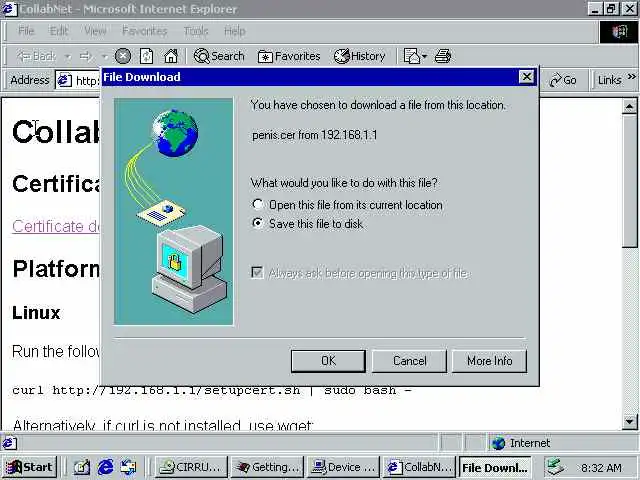Image resolution: width=640 pixels, height=480 pixels.
Task: Click the Print icon
Action: [x=442, y=56]
